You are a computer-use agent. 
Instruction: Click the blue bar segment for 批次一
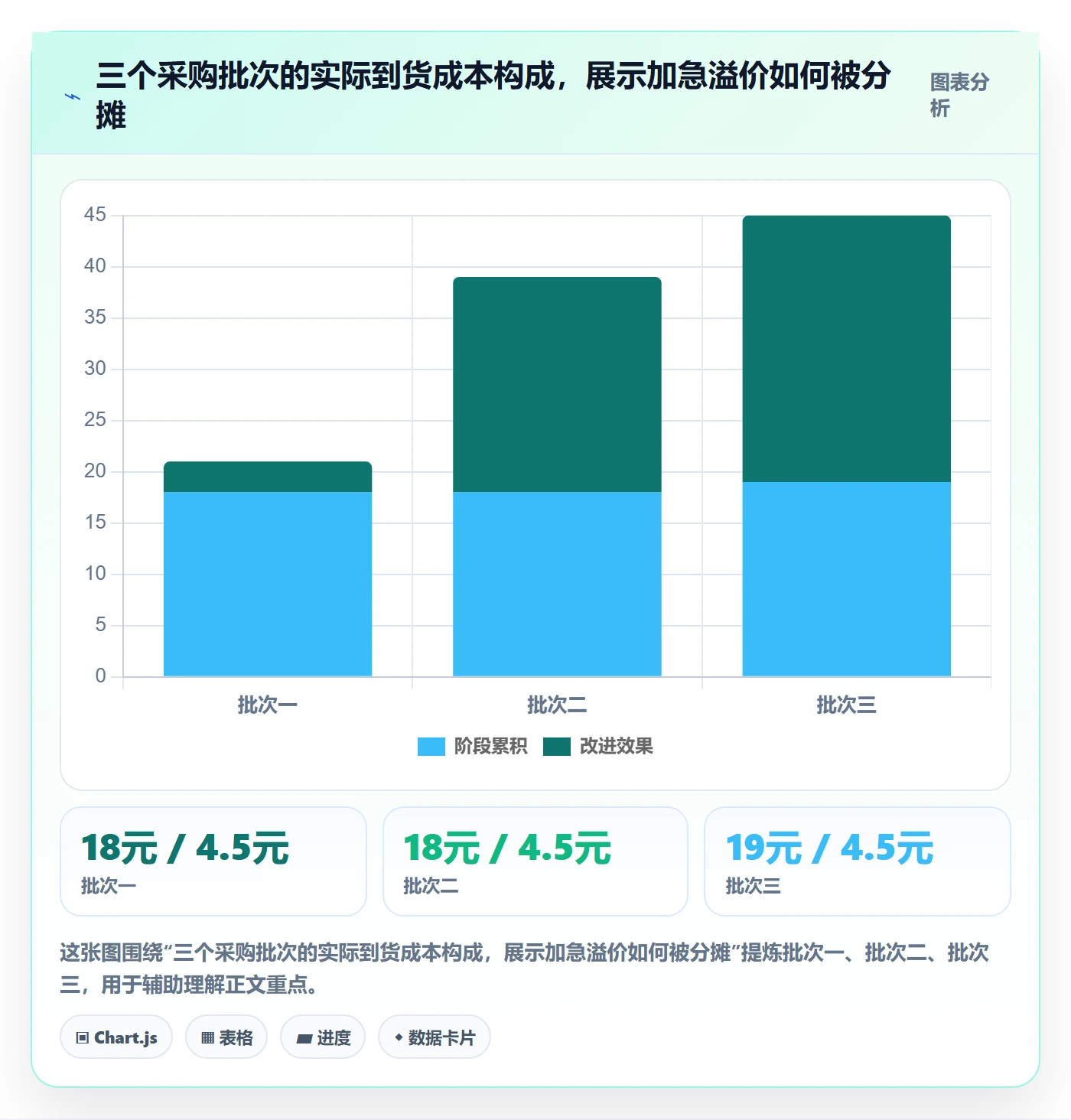click(268, 584)
